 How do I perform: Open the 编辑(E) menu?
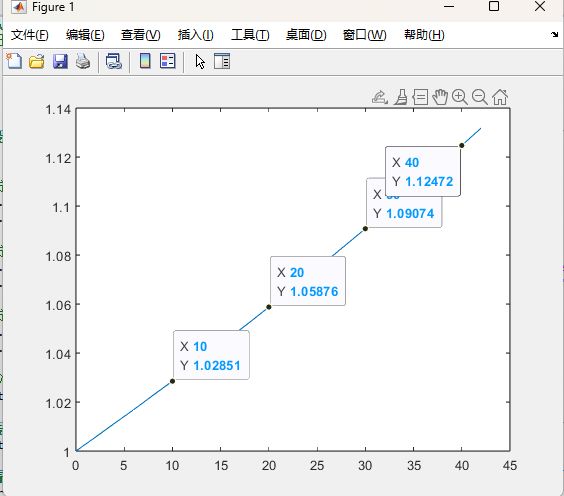click(x=85, y=35)
